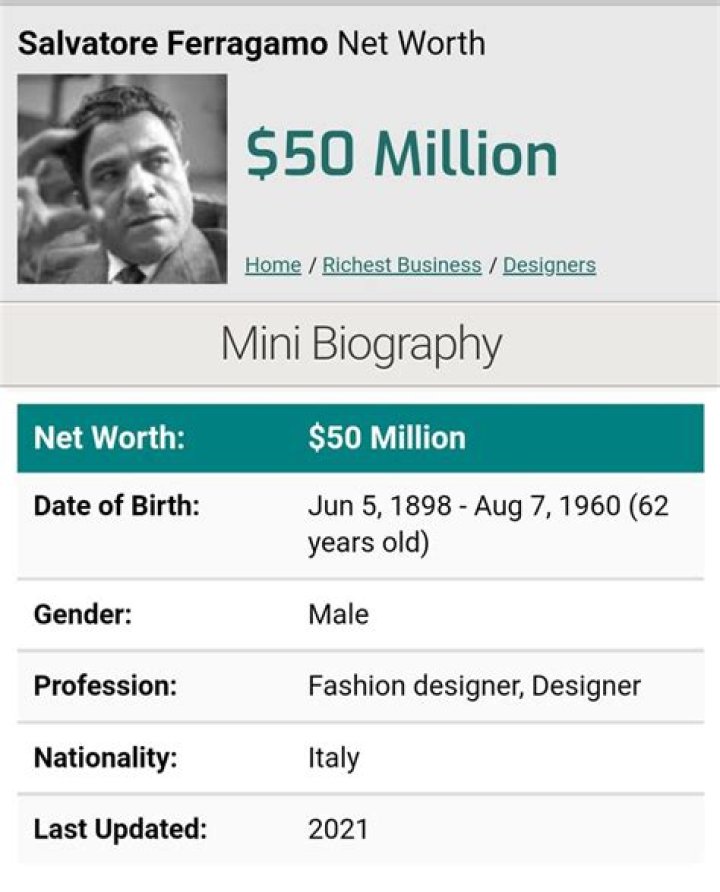
Task: Open the Designers breadcrumb link
Action: (548, 265)
